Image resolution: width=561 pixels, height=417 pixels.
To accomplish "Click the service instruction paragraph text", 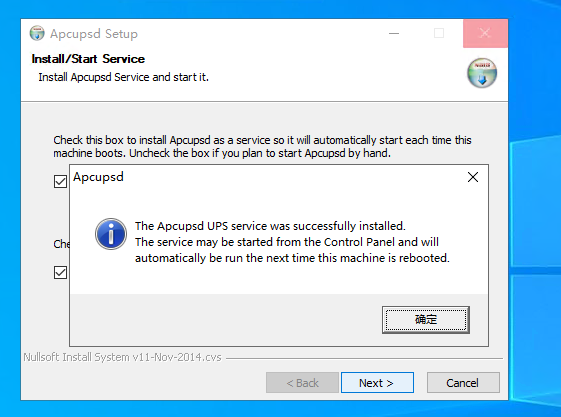I will [262, 146].
